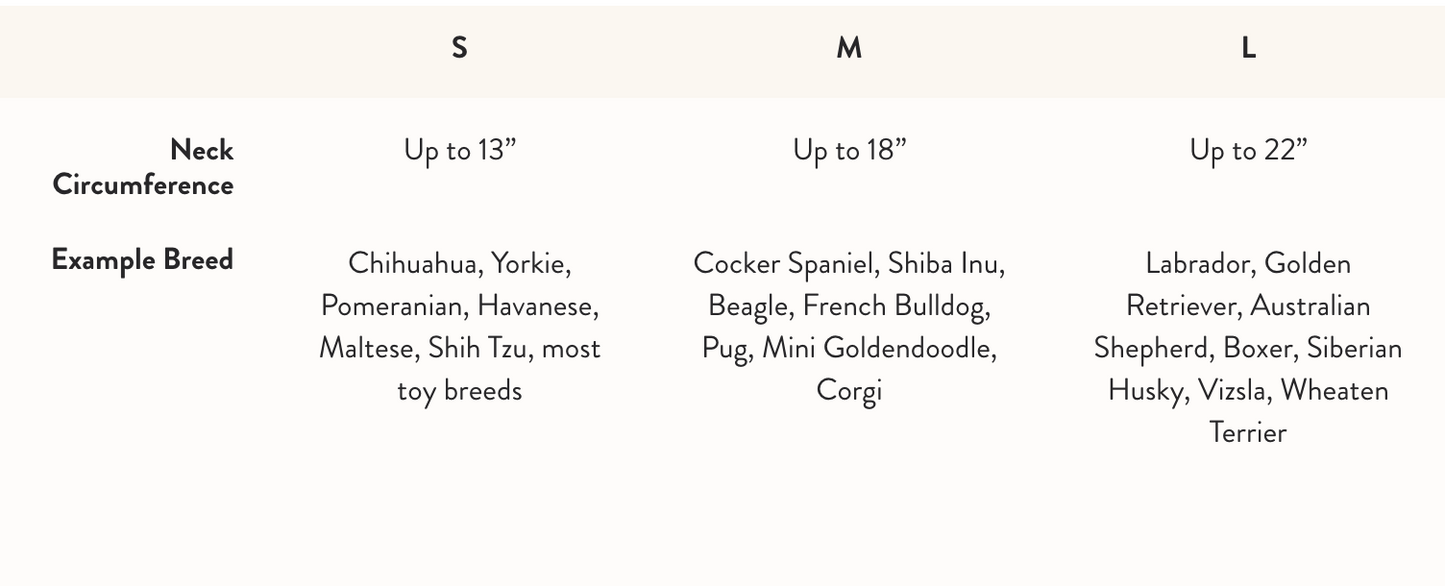Click "toy breeds" in the S column

pos(460,390)
